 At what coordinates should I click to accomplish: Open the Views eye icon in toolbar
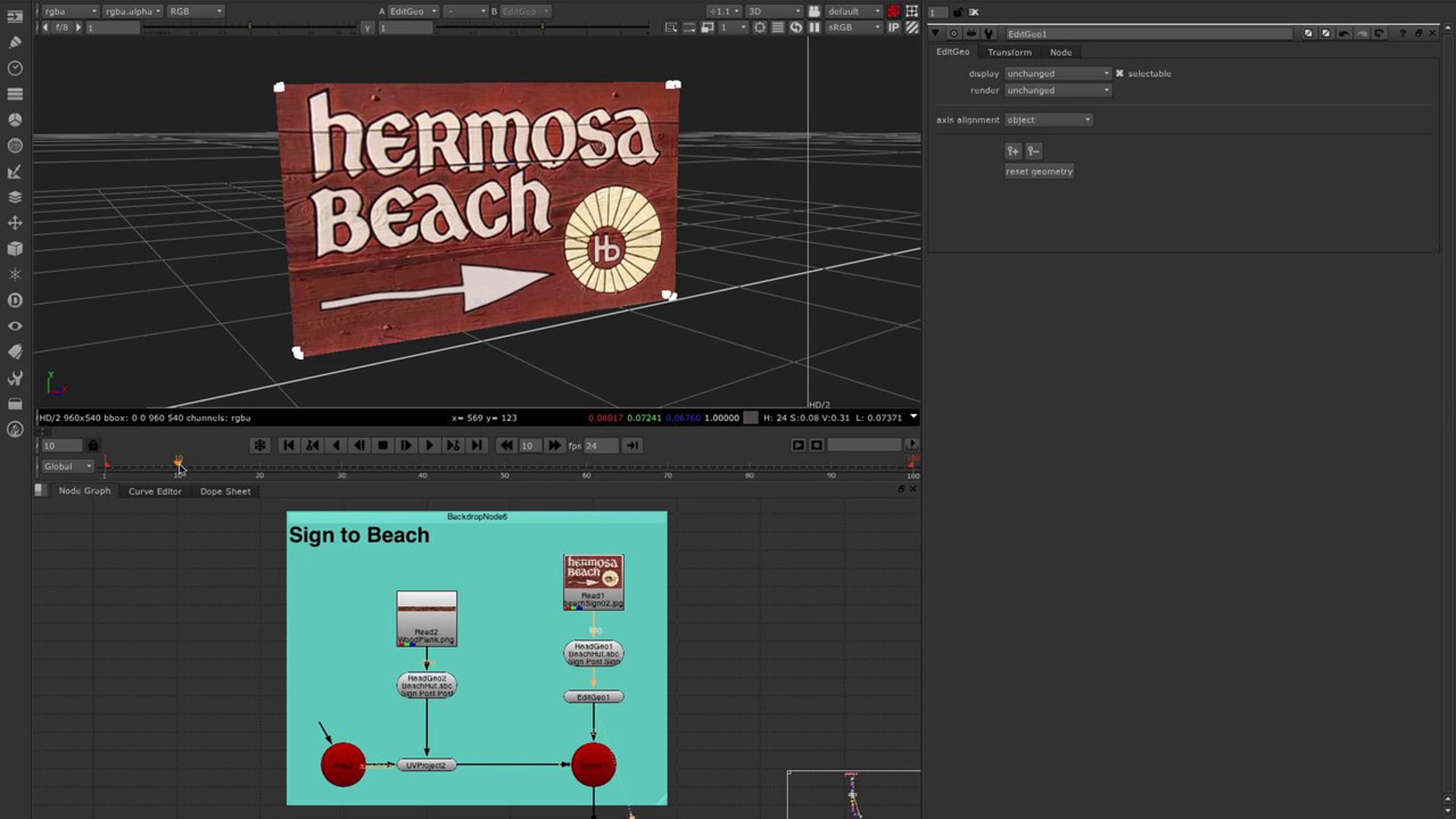[x=15, y=326]
